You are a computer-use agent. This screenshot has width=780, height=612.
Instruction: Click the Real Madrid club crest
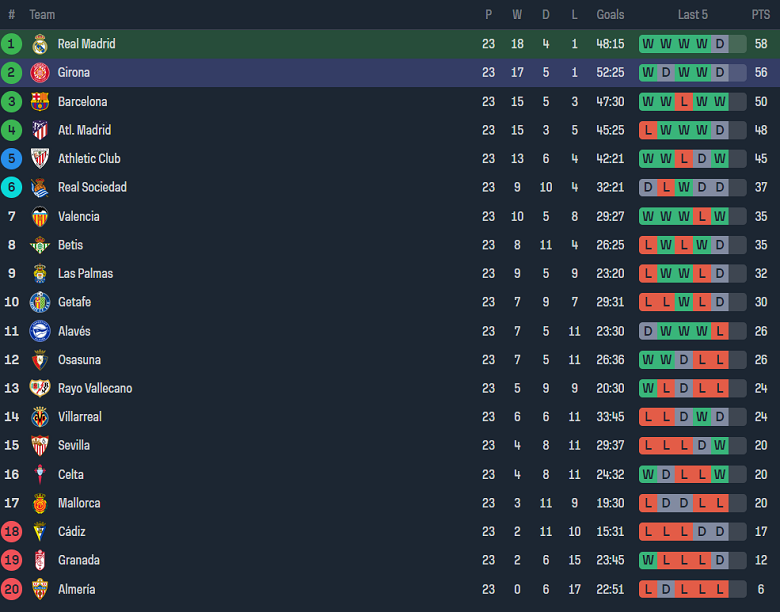(40, 44)
